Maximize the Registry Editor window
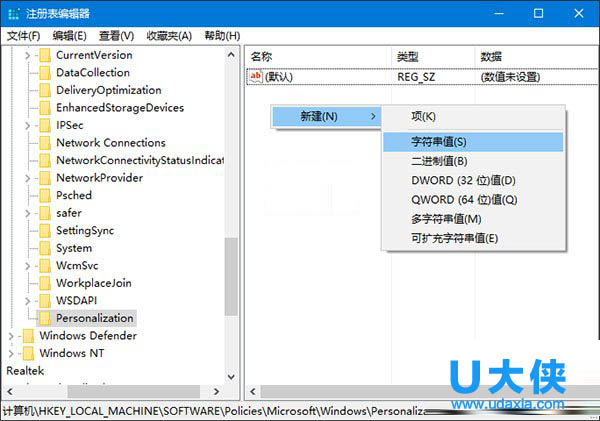This screenshot has height=421, width=600. (538, 13)
